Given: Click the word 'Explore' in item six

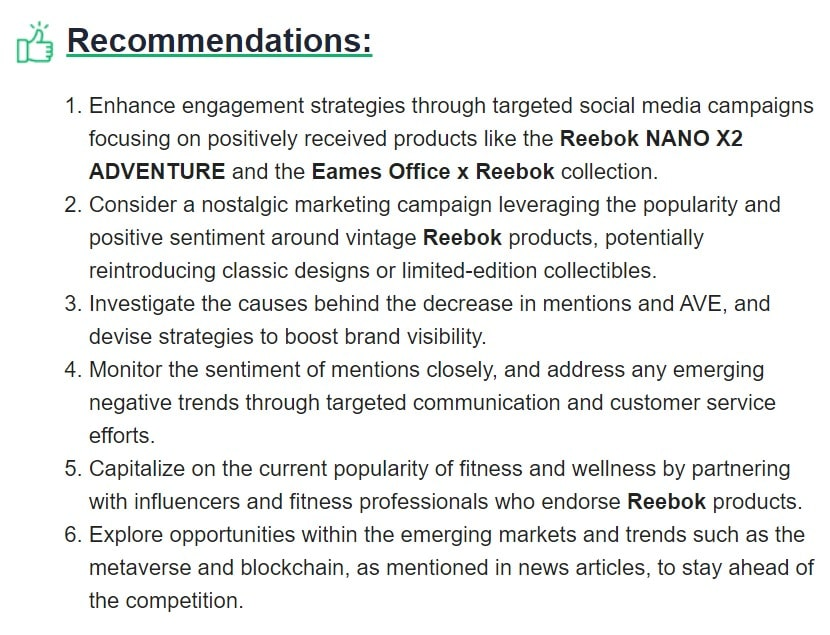Looking at the screenshot, I should pyautogui.click(x=126, y=534).
